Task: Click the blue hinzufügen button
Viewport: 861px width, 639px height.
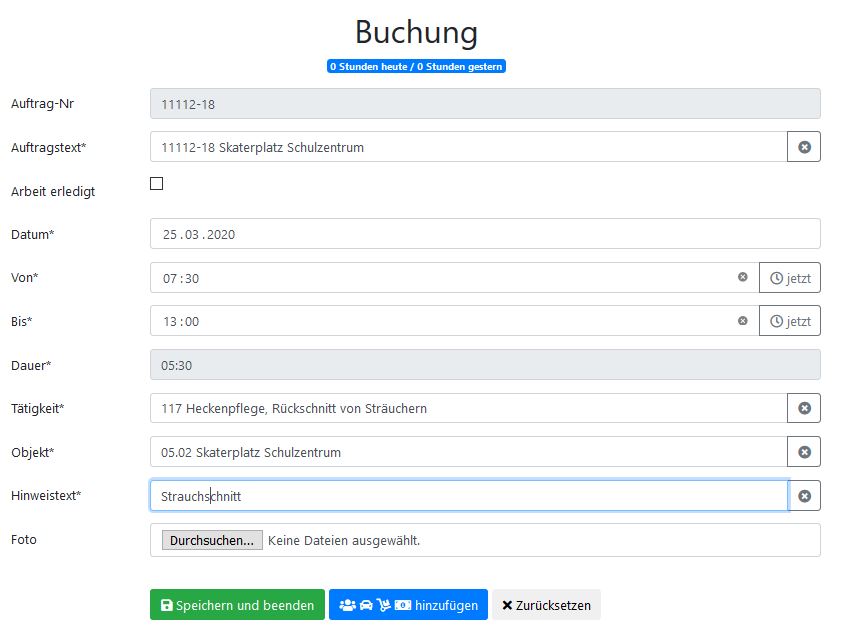Action: tap(408, 605)
